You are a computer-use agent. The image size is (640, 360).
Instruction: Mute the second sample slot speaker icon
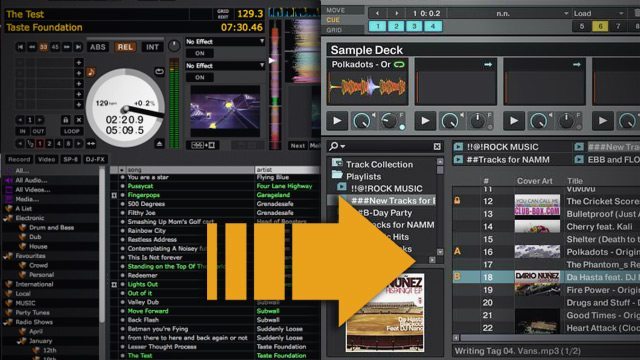[x=462, y=115]
